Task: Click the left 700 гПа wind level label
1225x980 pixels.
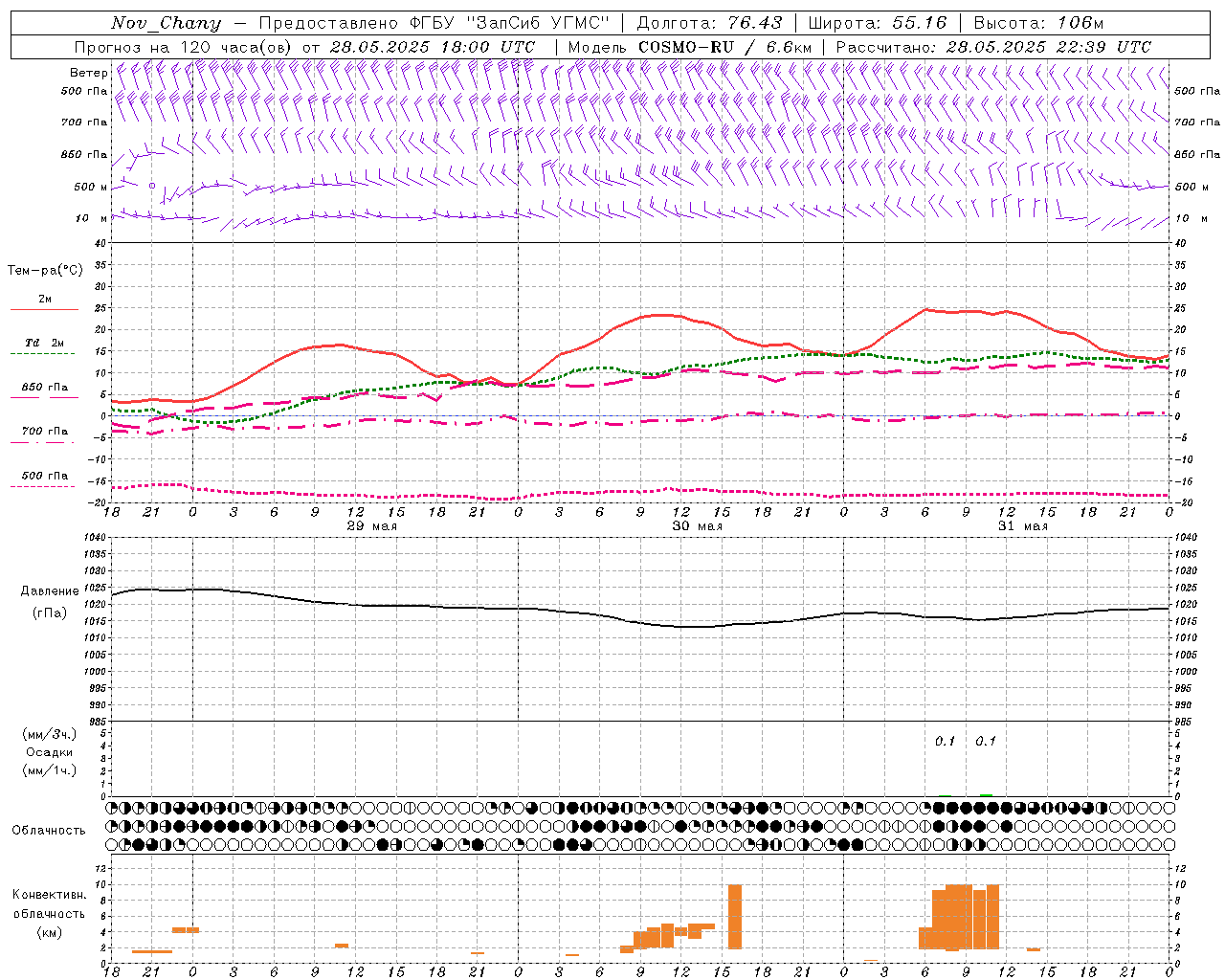Action: tap(84, 122)
